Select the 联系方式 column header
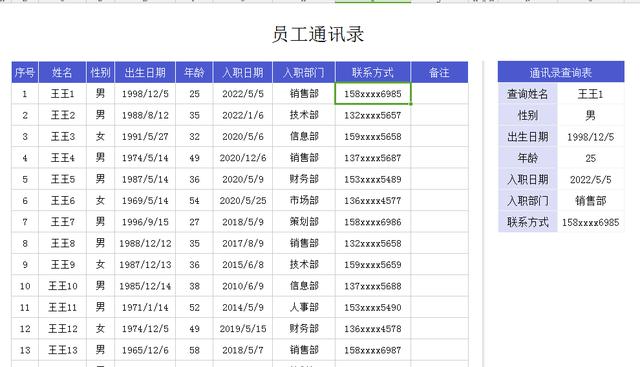The height and width of the screenshot is (367, 640). click(373, 73)
